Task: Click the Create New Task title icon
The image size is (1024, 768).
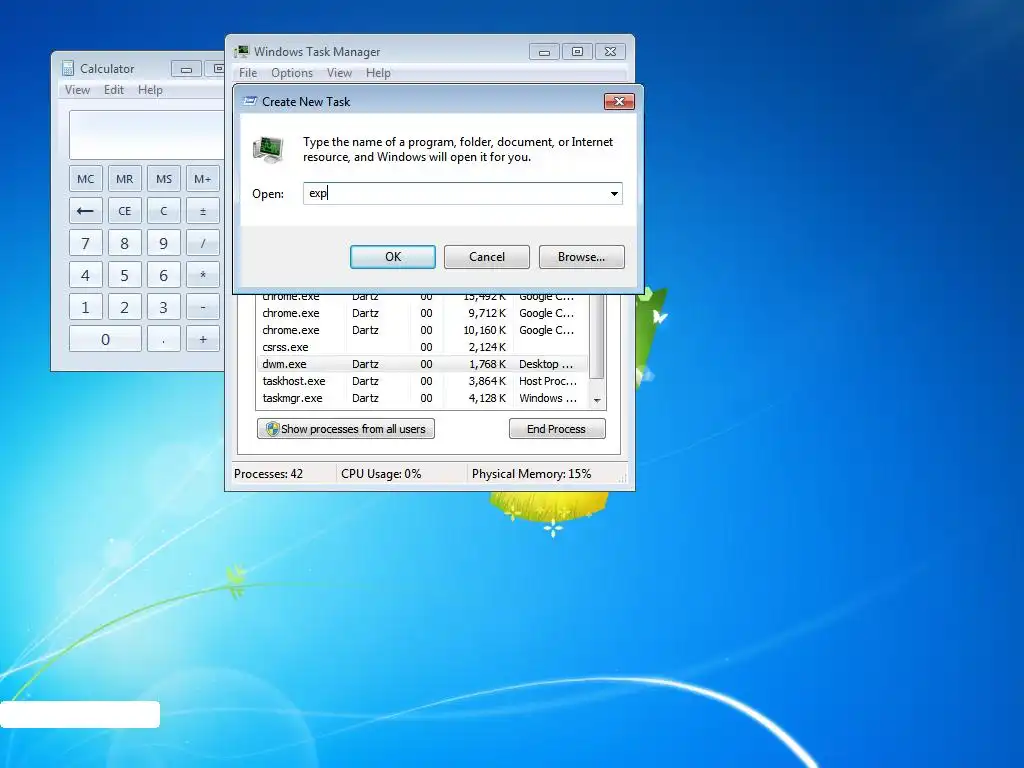Action: [x=249, y=101]
